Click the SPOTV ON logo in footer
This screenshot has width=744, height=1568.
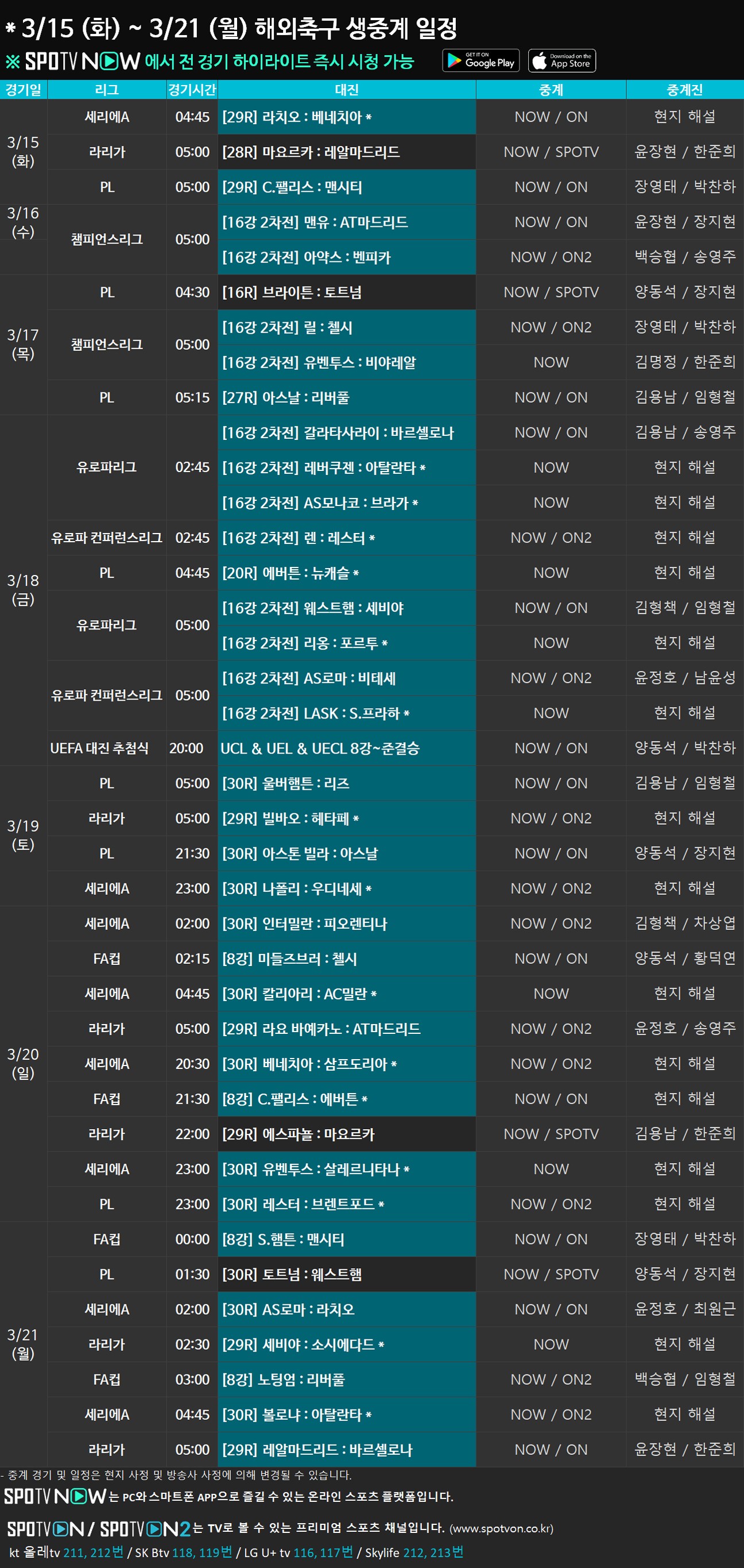coord(45,1528)
